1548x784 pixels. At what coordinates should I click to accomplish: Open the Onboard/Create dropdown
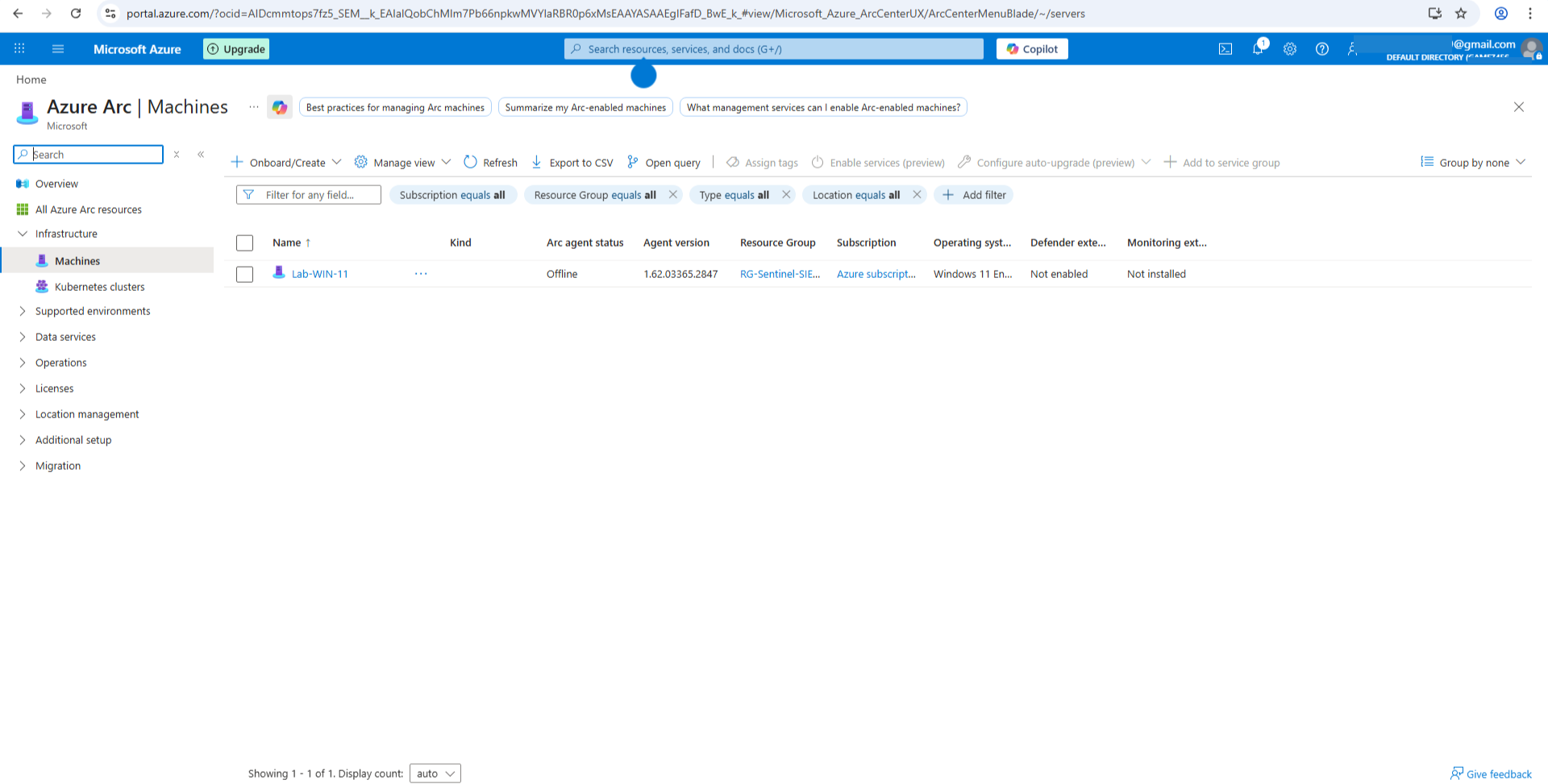click(286, 163)
